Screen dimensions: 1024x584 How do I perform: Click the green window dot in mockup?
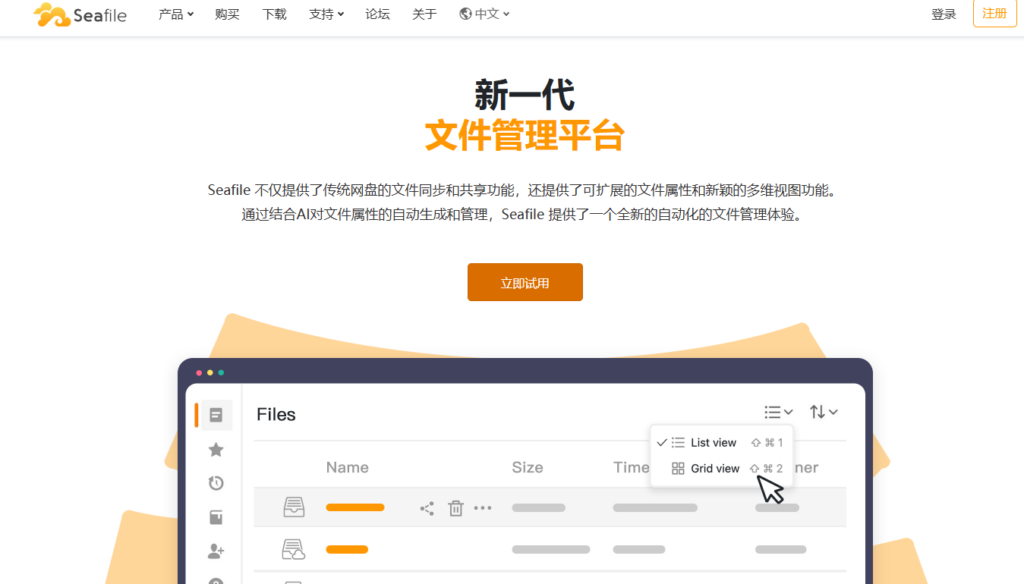point(221,372)
